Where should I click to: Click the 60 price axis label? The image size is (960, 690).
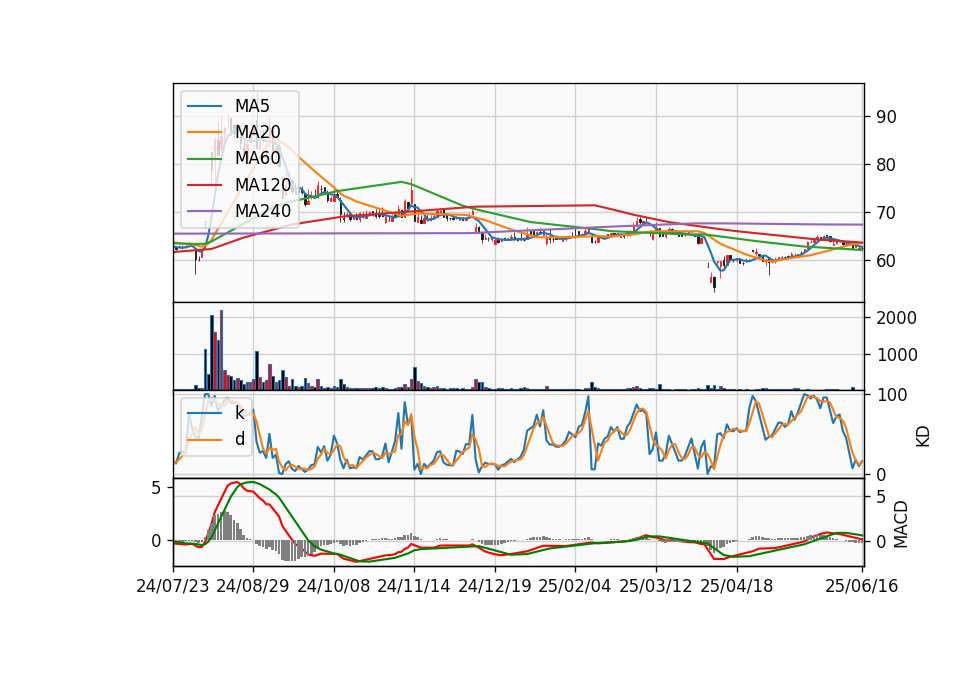[886, 261]
